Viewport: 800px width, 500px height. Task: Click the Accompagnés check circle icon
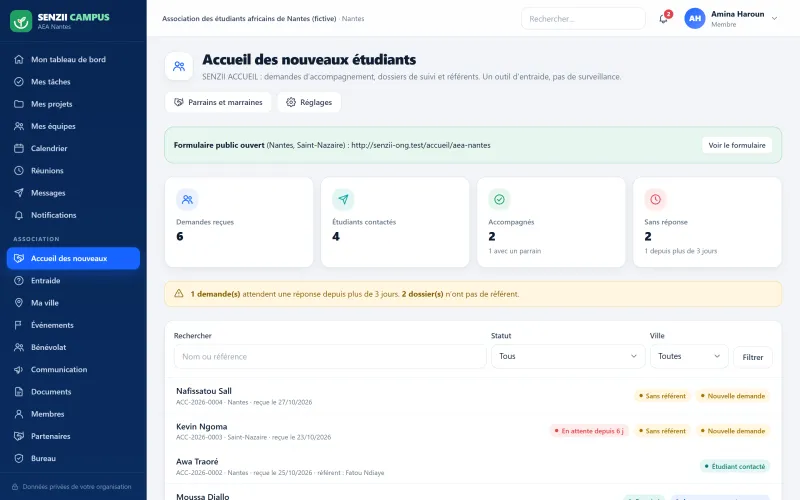[x=499, y=199]
